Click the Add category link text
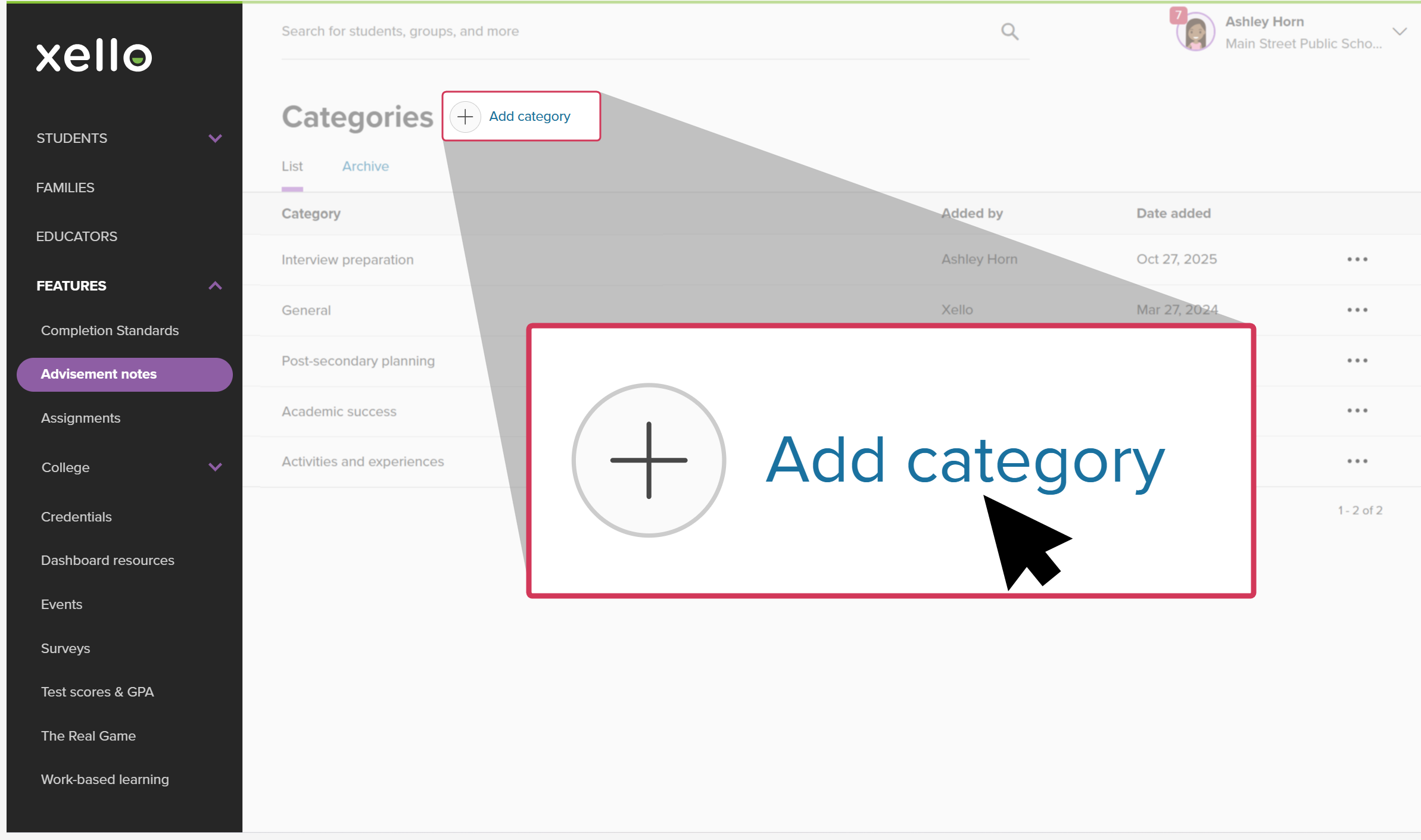This screenshot has height=840, width=1421. pos(529,117)
